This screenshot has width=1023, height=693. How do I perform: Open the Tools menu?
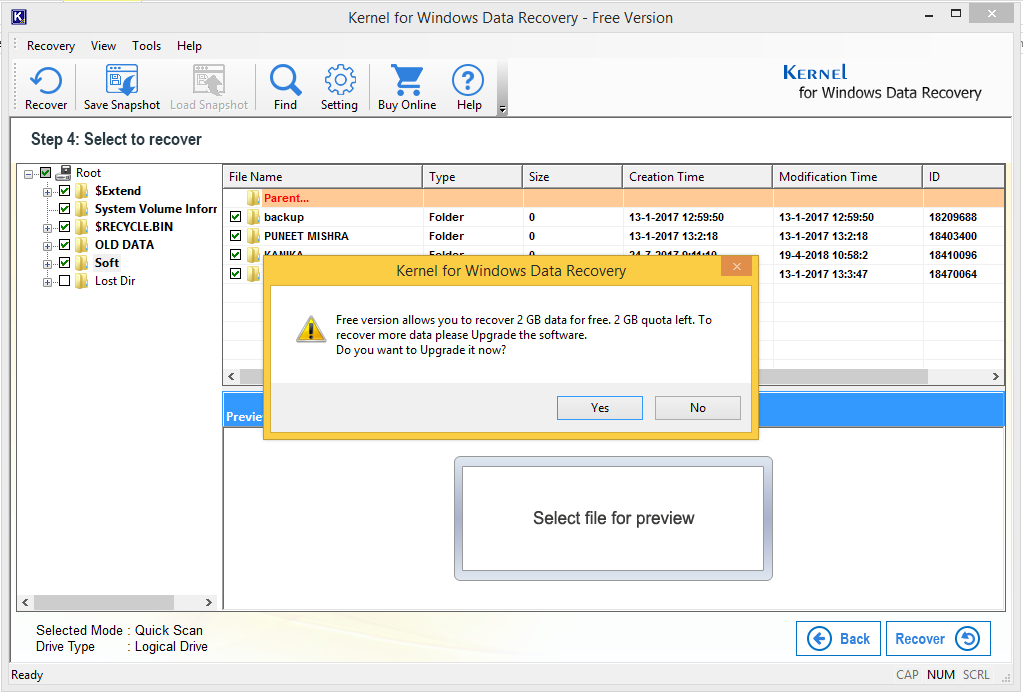tap(146, 46)
